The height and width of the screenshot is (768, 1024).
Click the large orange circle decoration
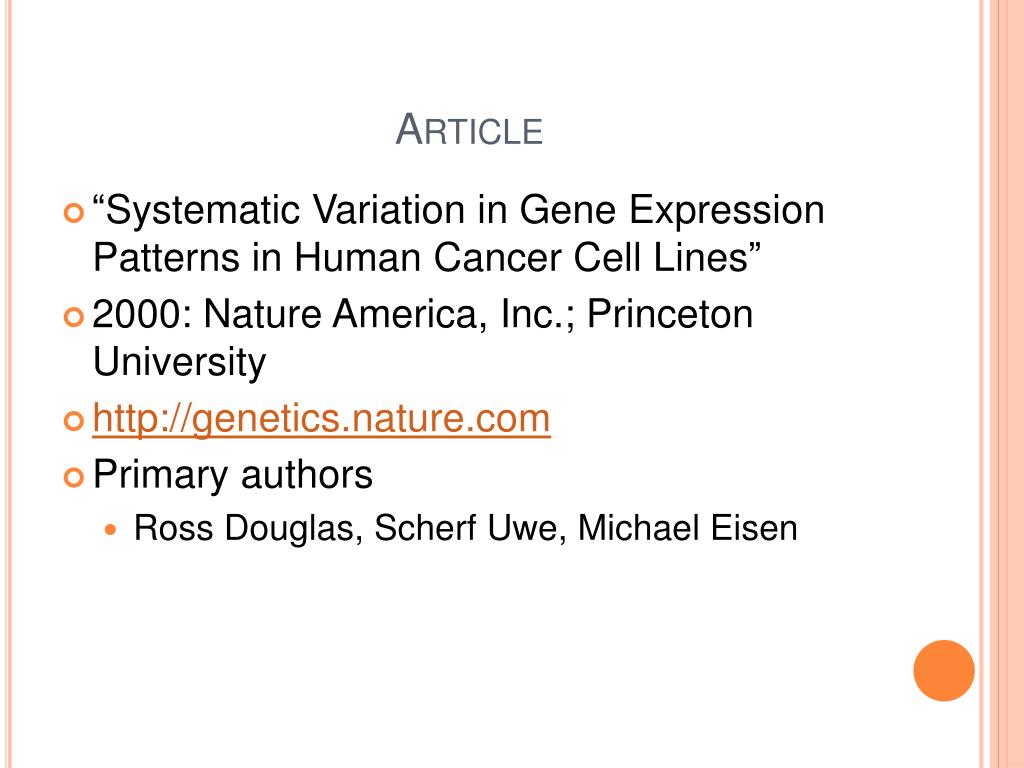(944, 671)
